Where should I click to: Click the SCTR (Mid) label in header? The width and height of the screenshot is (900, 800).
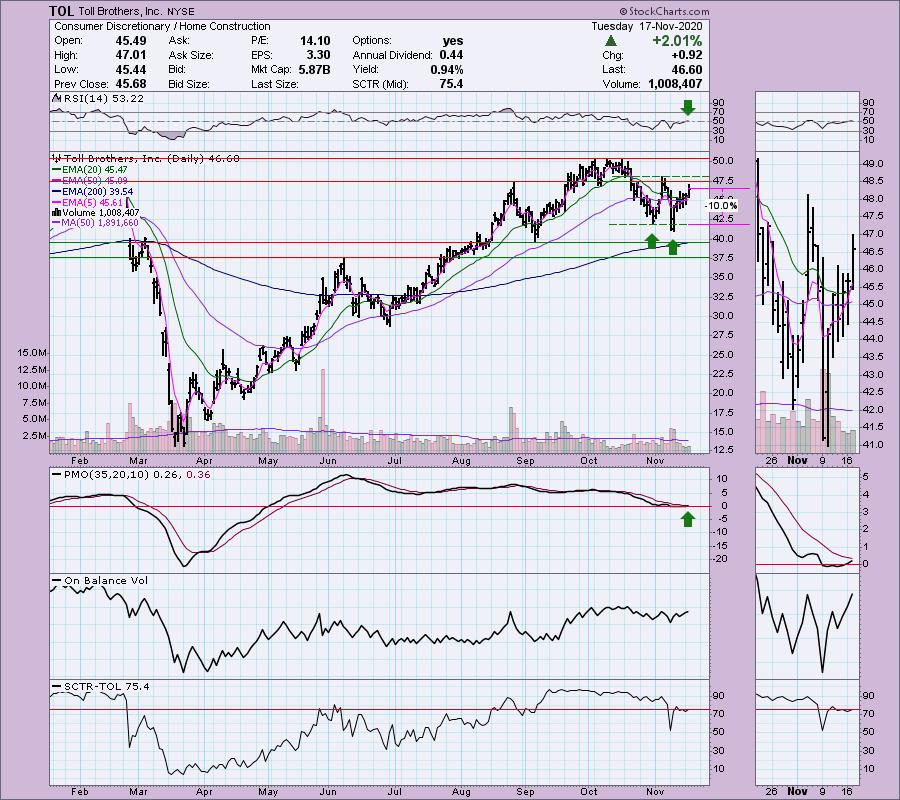pos(381,84)
